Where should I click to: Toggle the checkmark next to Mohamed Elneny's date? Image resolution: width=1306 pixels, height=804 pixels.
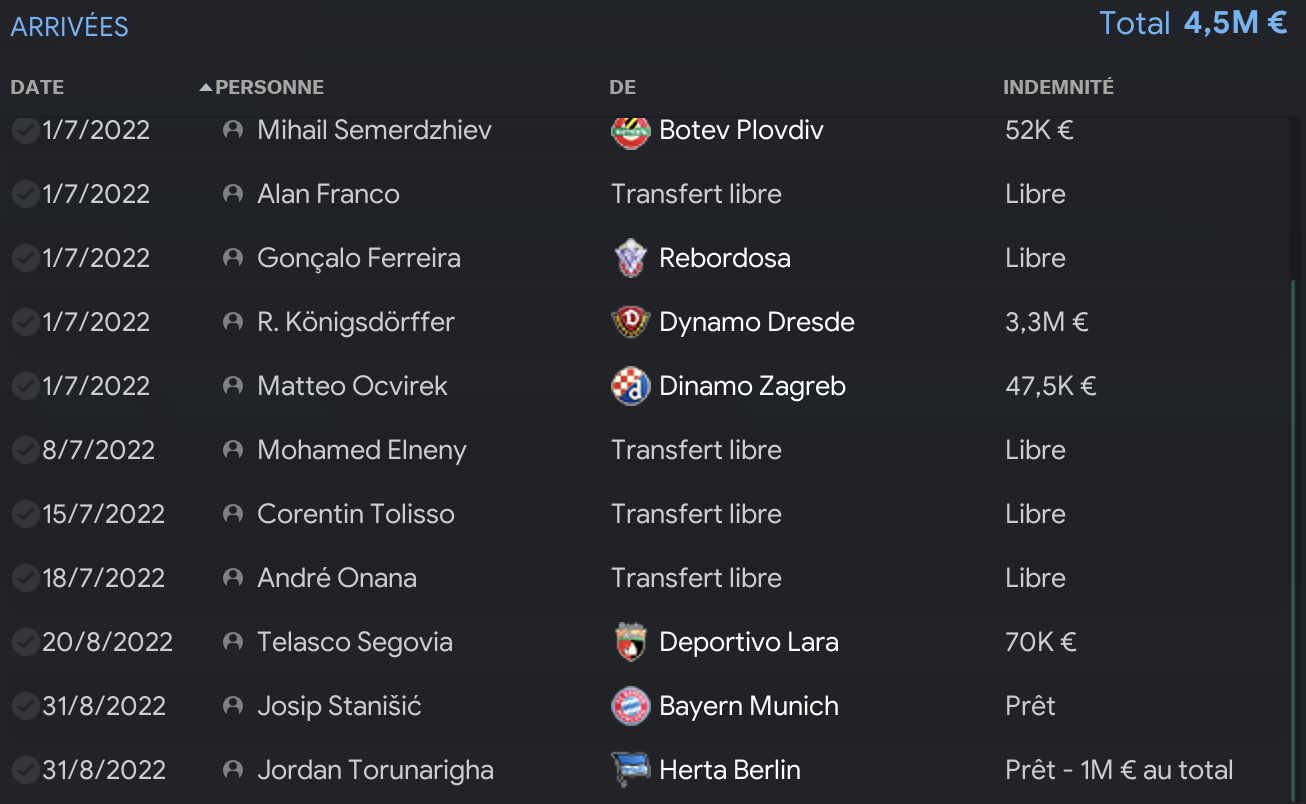tap(25, 450)
